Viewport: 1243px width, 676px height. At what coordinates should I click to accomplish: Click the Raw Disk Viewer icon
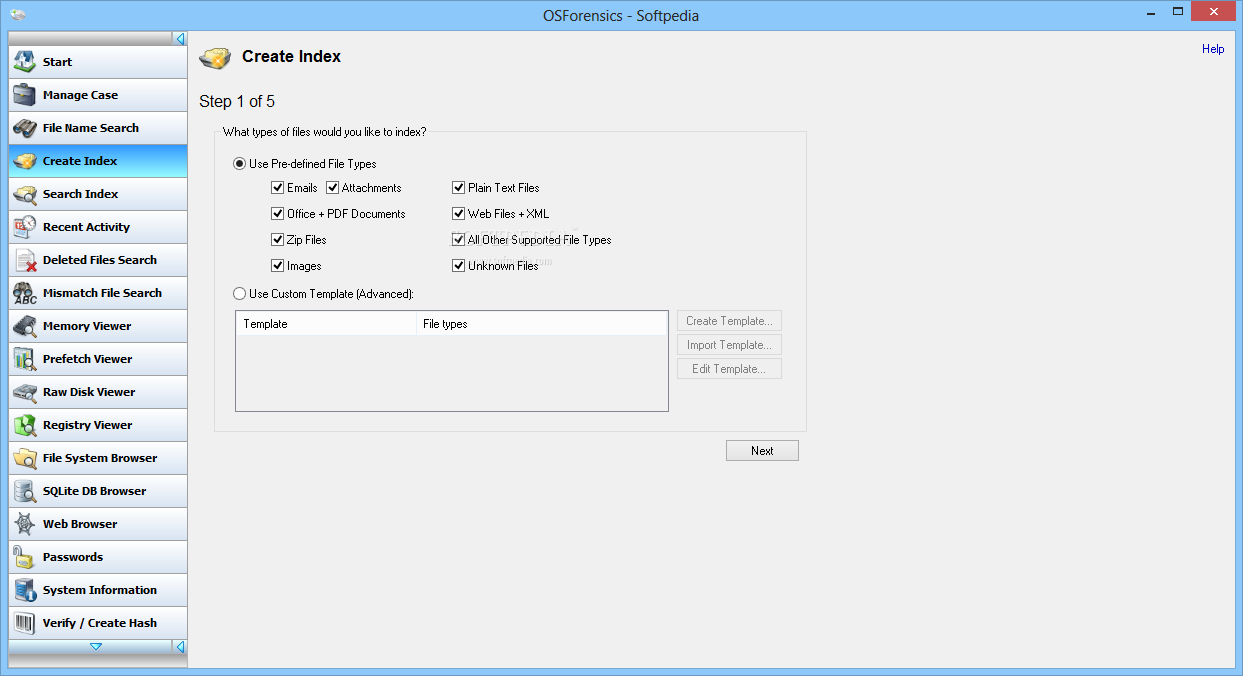coord(25,392)
